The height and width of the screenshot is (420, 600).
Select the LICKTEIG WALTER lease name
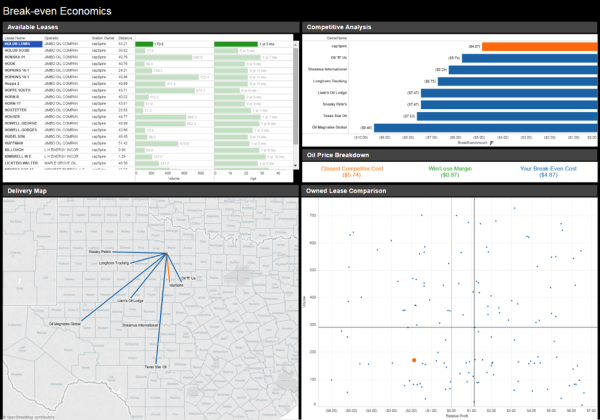[21, 163]
